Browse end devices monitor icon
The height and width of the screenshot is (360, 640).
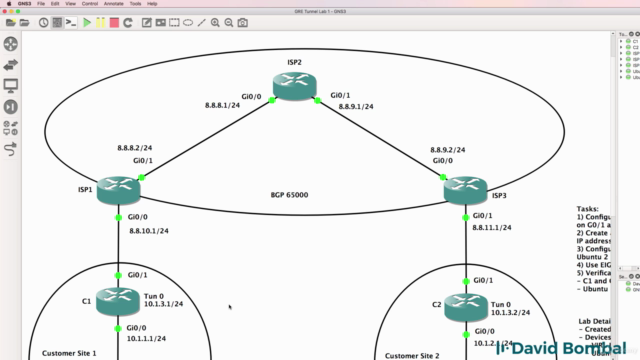[11, 86]
